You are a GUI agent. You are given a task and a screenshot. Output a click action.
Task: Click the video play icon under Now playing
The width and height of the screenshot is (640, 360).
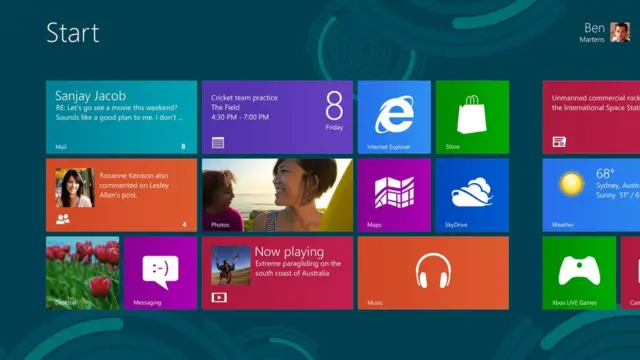(219, 298)
